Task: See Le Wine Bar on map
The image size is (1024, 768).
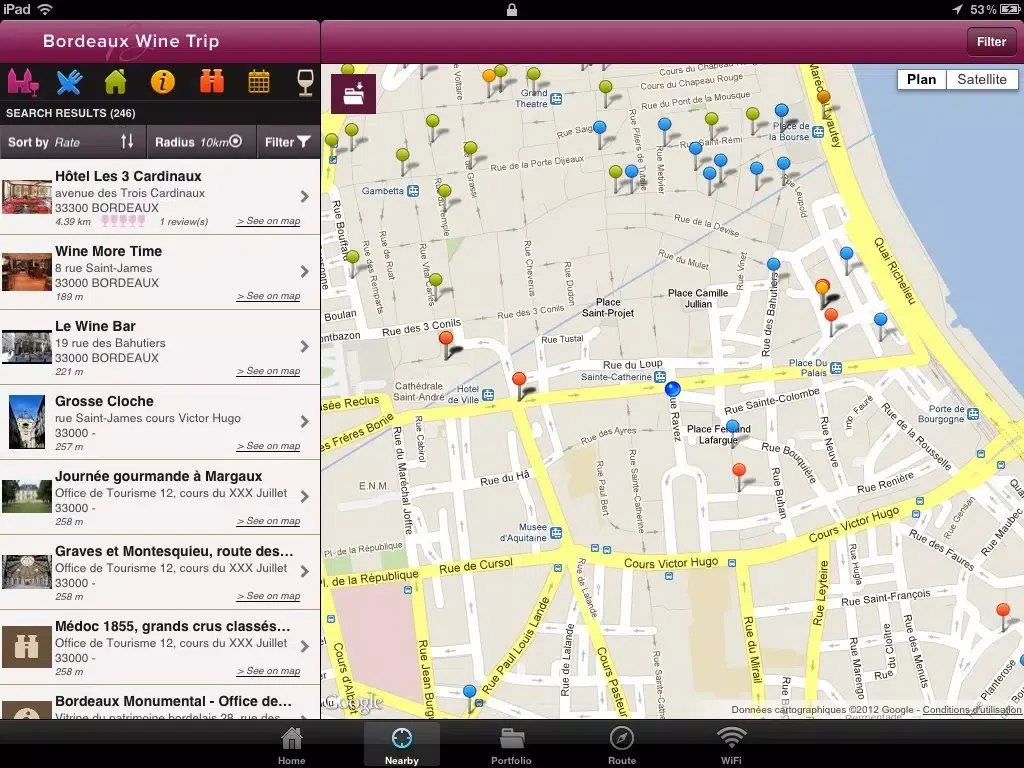Action: 268,372
